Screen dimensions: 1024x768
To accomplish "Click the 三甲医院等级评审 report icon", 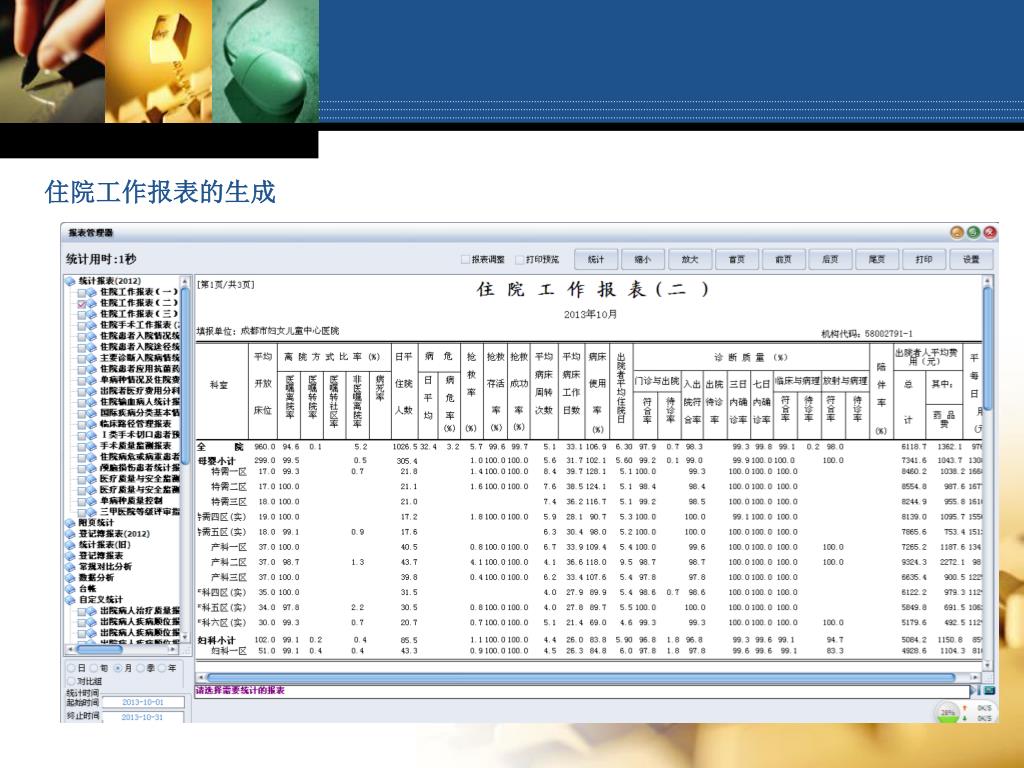I will click(x=92, y=512).
